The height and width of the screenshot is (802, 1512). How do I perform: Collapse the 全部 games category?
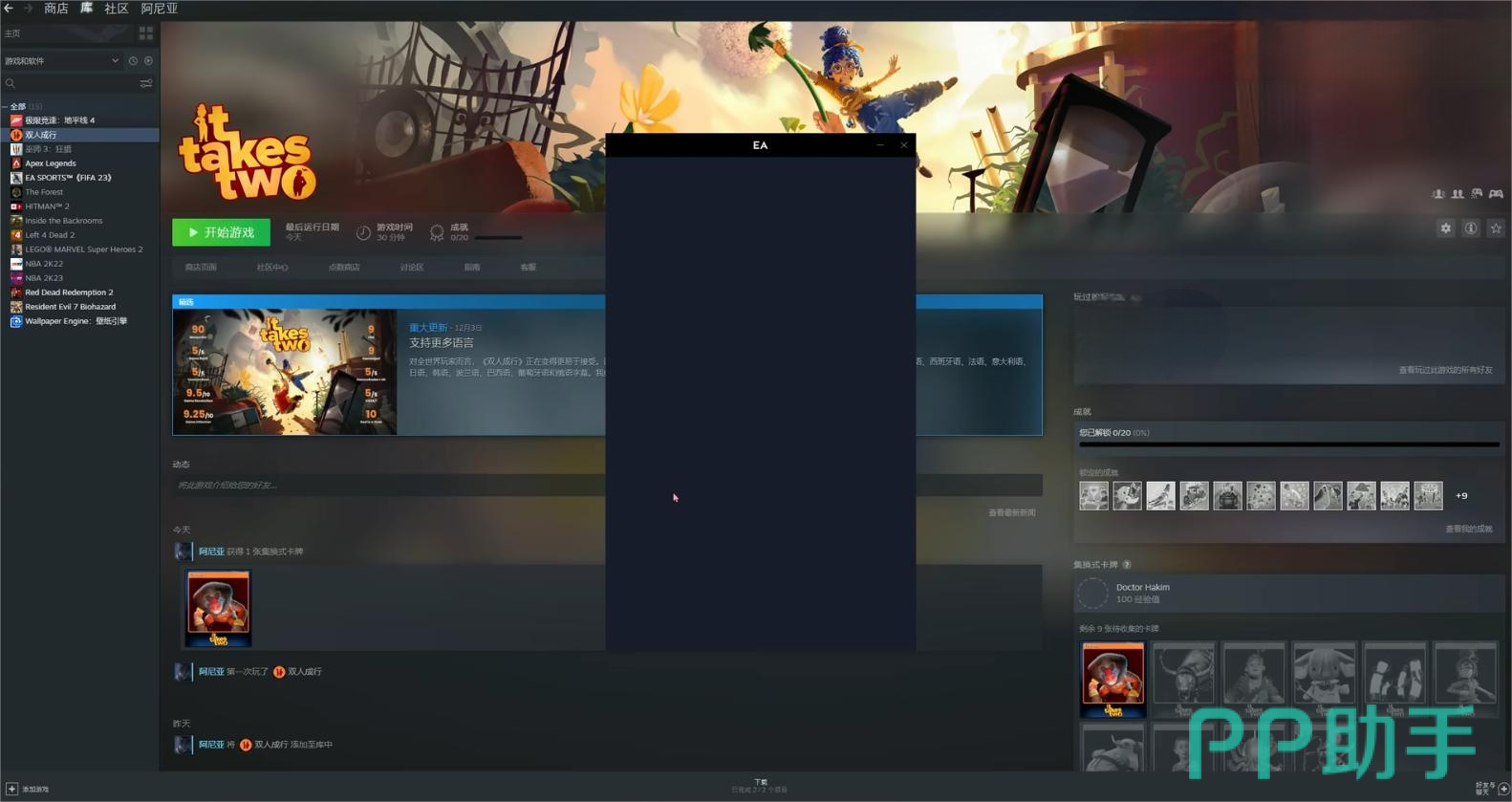(x=5, y=107)
